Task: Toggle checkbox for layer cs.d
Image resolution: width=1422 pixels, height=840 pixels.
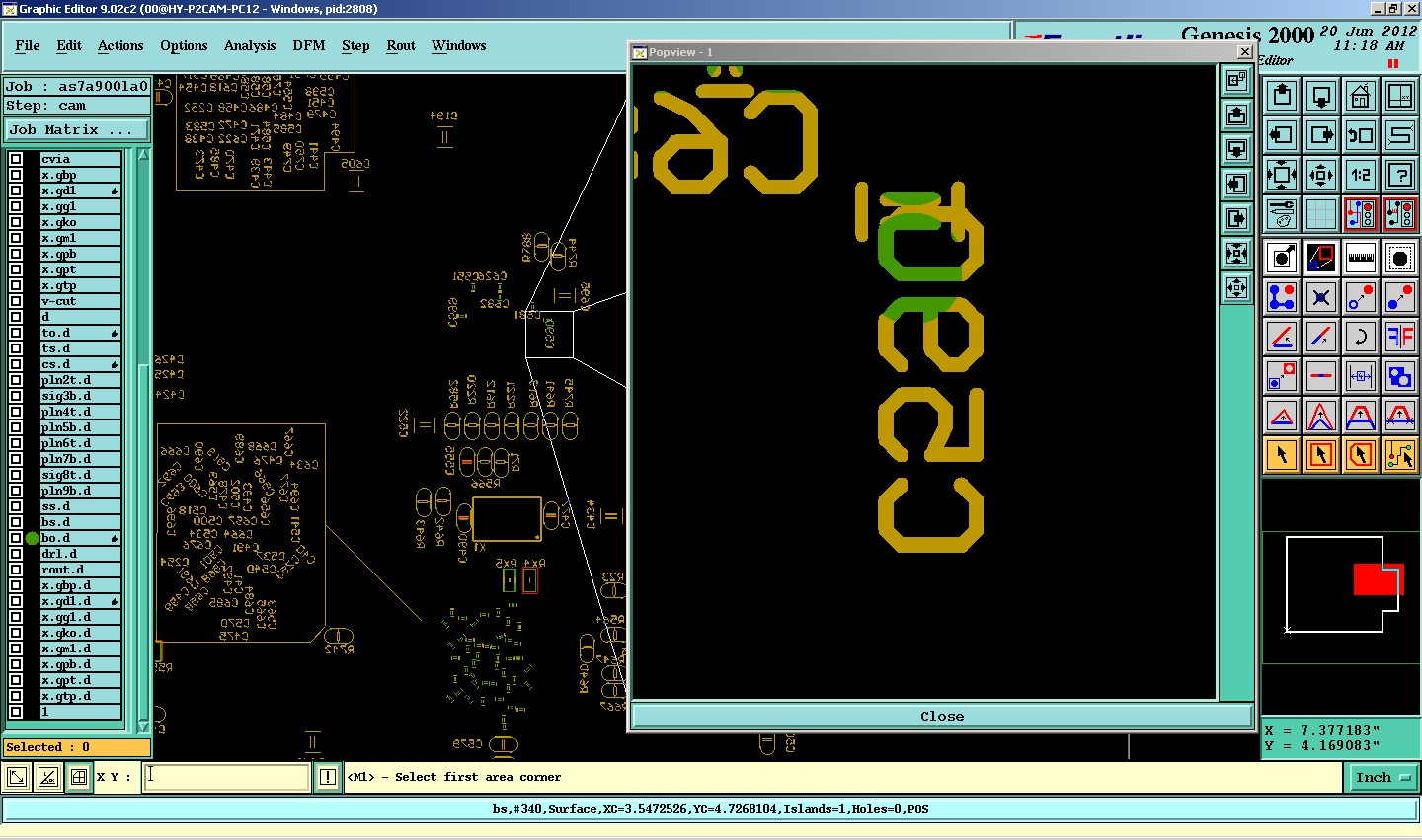Action: tap(16, 364)
